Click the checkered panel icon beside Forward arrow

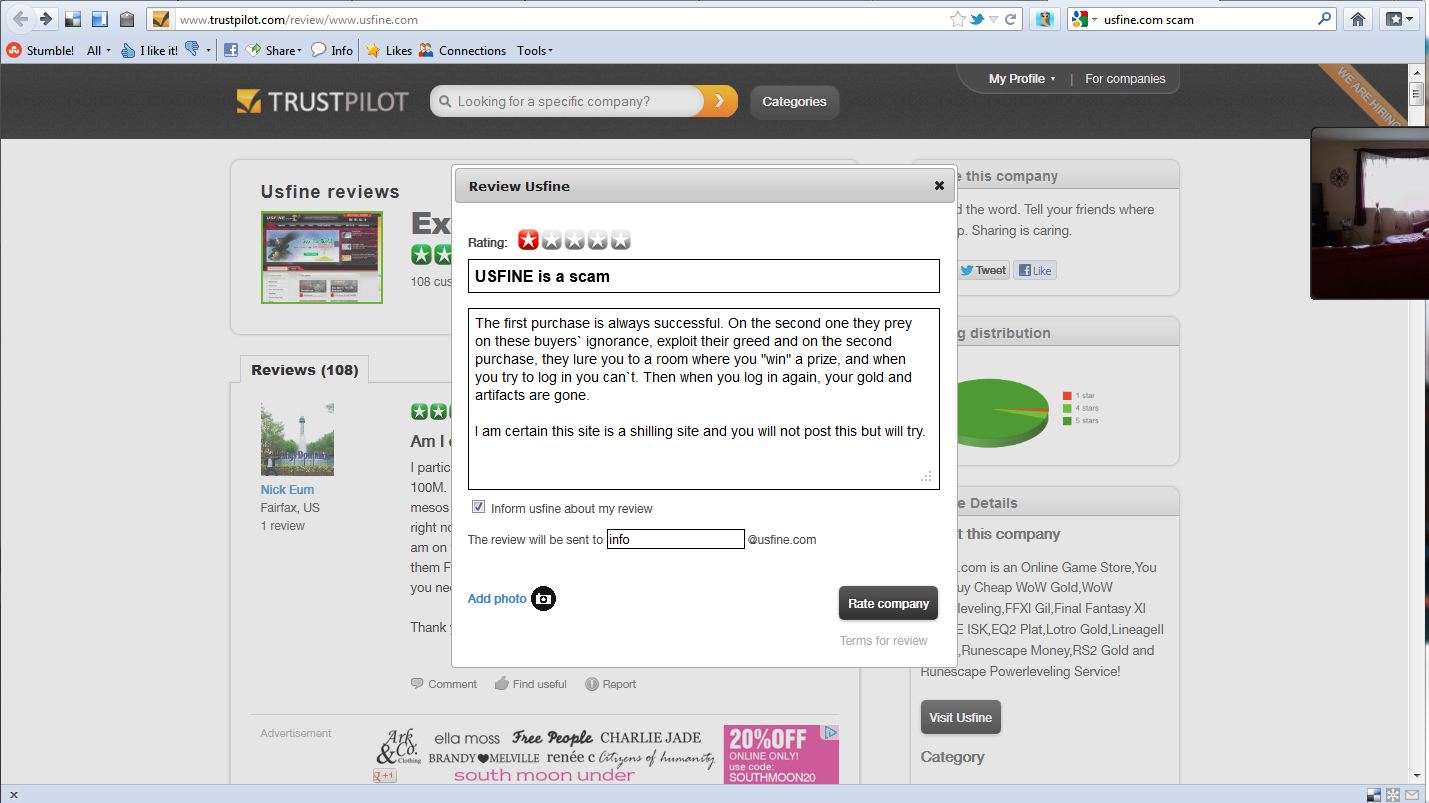click(x=73, y=19)
